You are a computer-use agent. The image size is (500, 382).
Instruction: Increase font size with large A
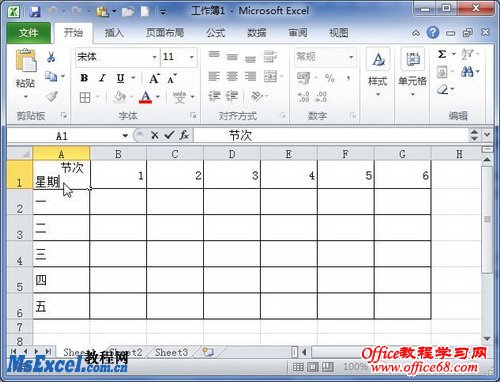click(x=154, y=79)
